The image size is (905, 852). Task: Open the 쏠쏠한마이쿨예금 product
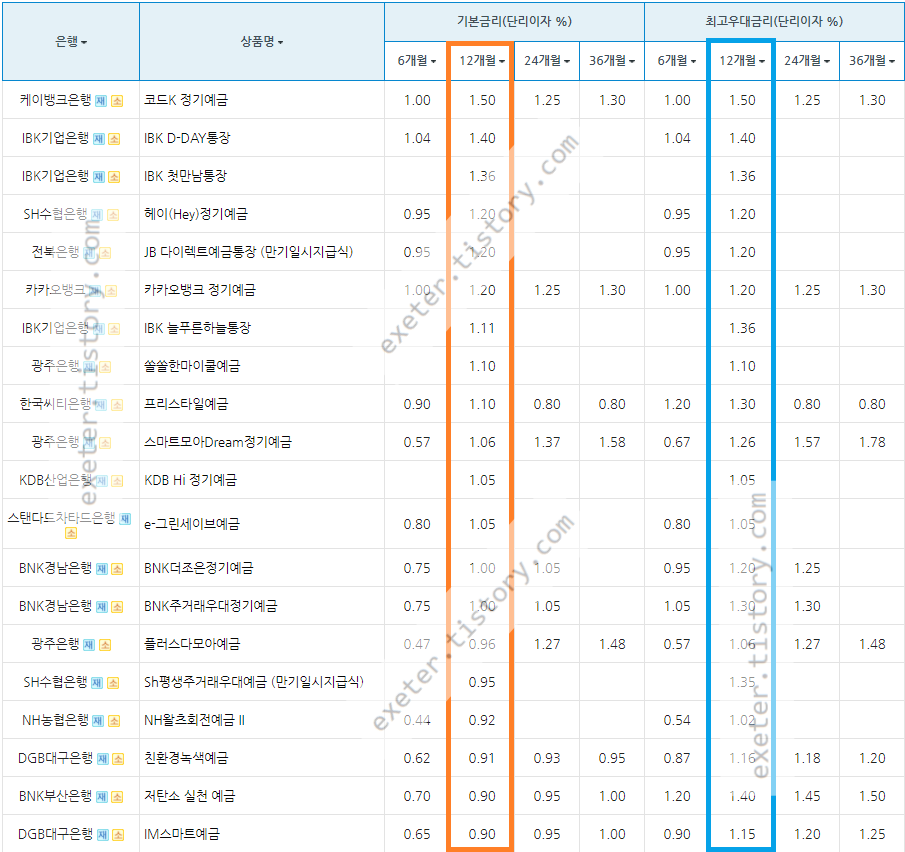pos(192,366)
